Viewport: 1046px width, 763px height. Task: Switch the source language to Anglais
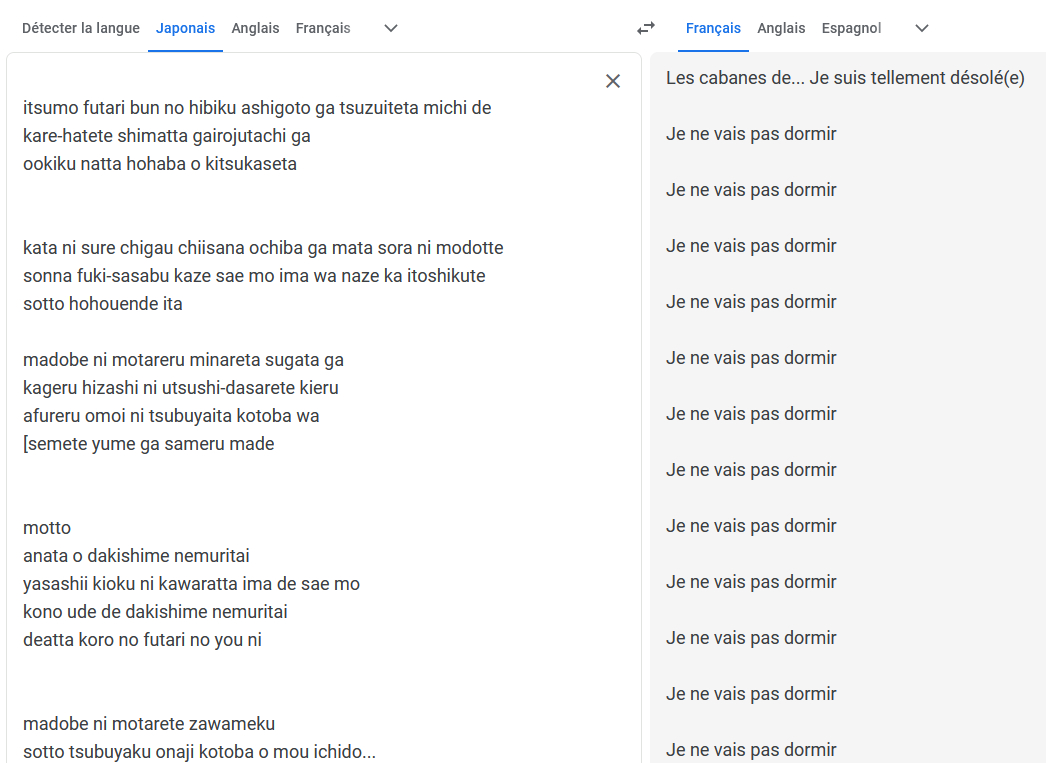coord(255,28)
